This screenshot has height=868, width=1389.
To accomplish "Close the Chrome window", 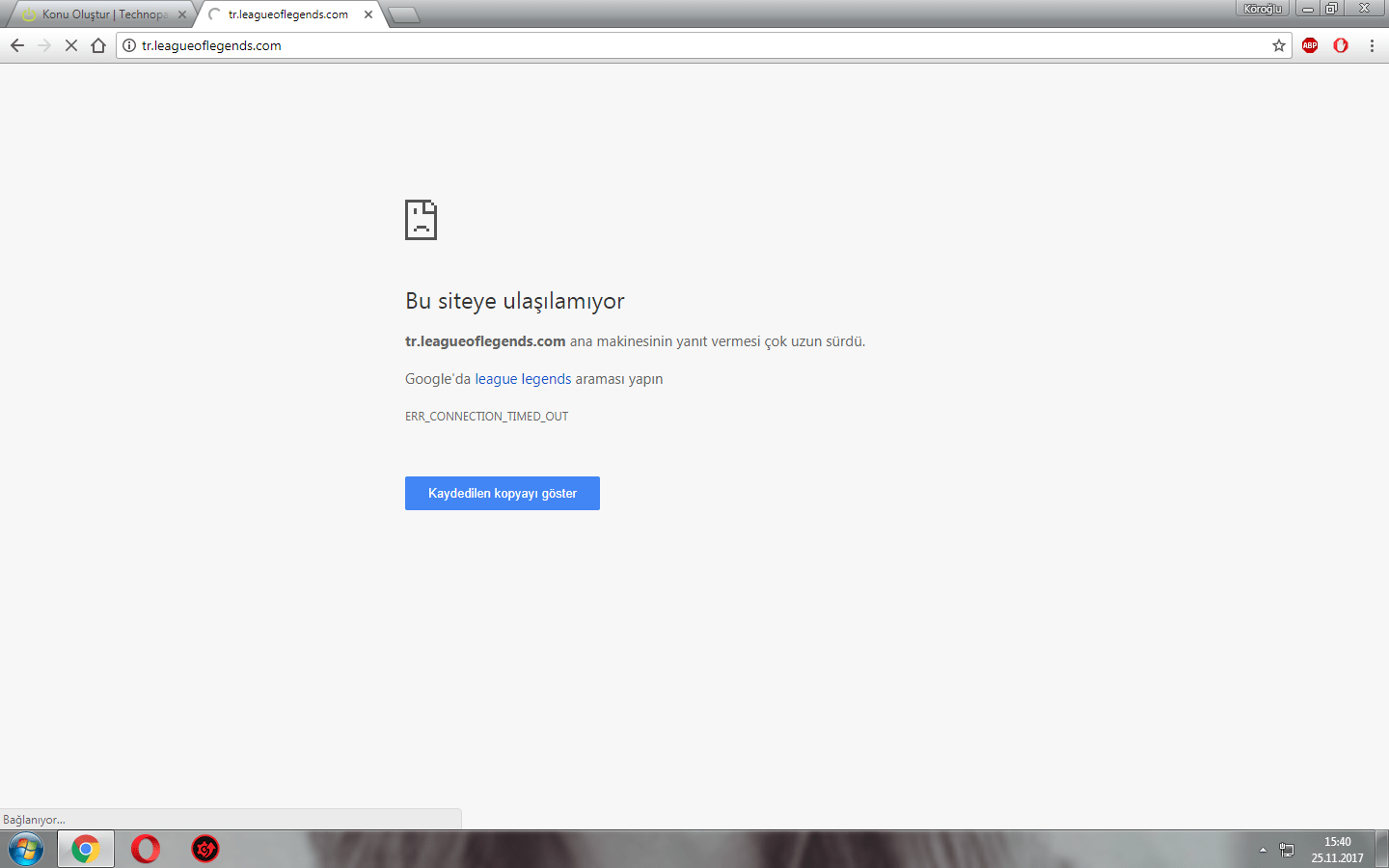I will [1365, 9].
